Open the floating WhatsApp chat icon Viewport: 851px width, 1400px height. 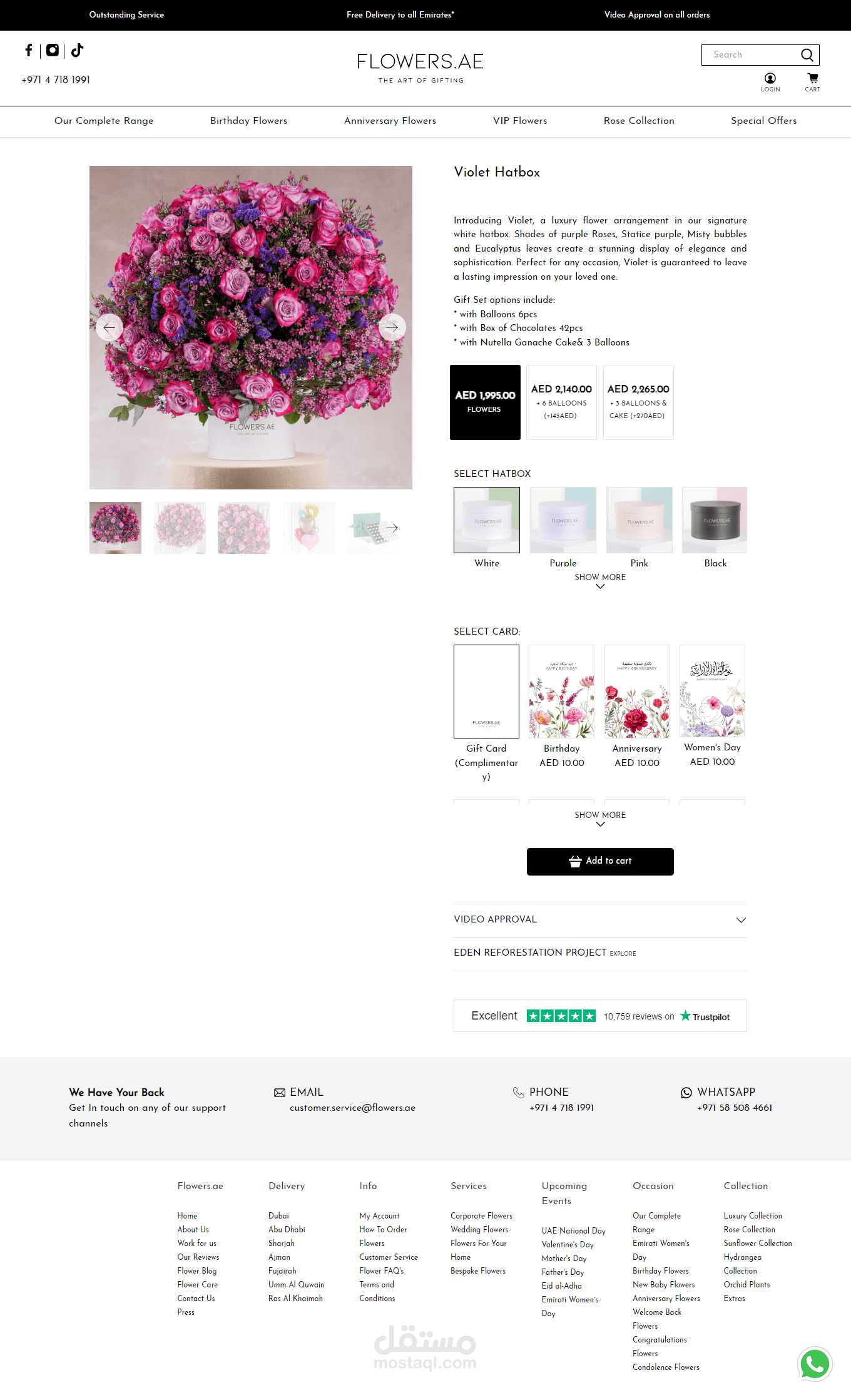coord(815,1363)
